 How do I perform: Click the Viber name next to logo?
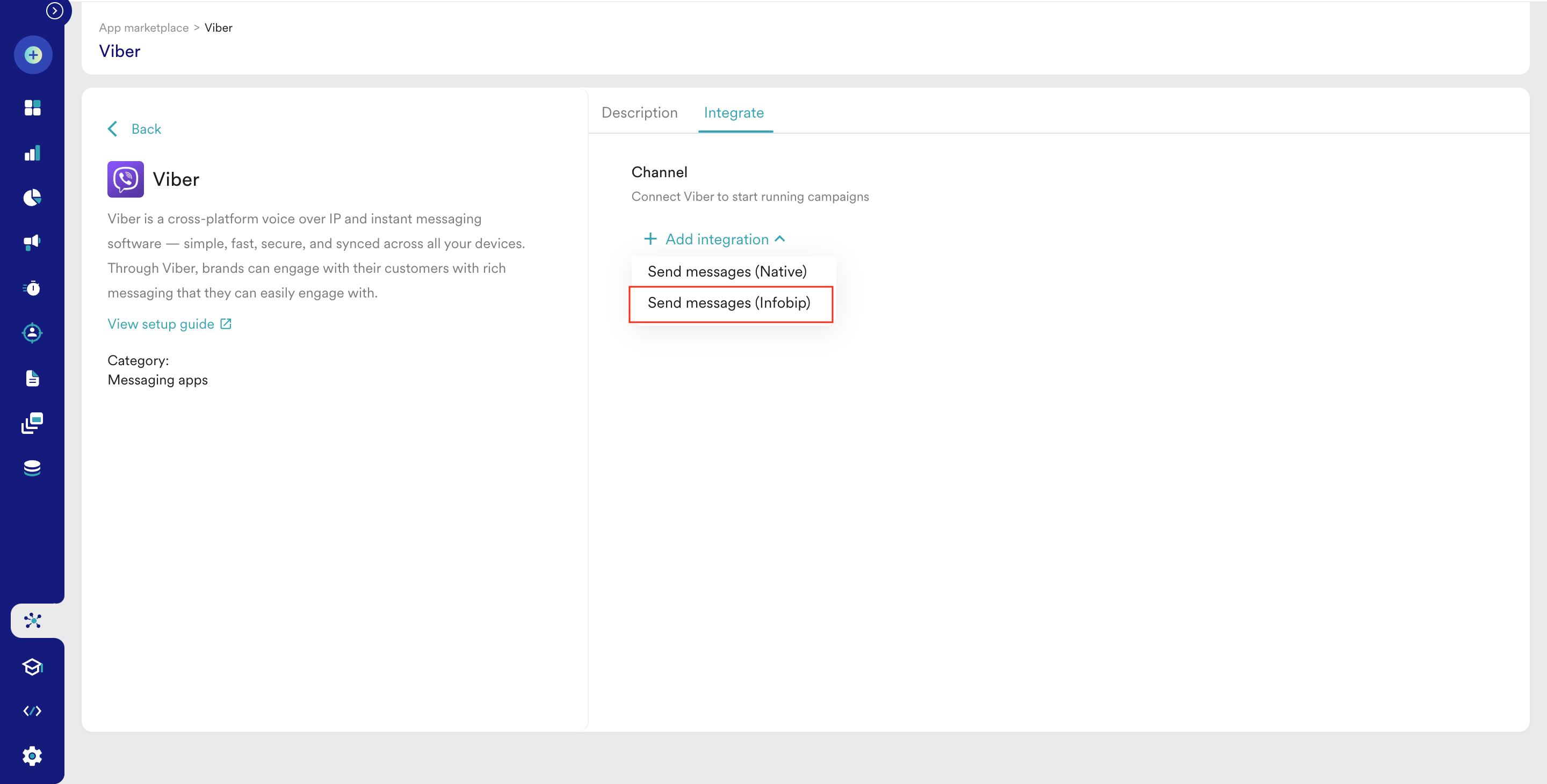(x=176, y=179)
